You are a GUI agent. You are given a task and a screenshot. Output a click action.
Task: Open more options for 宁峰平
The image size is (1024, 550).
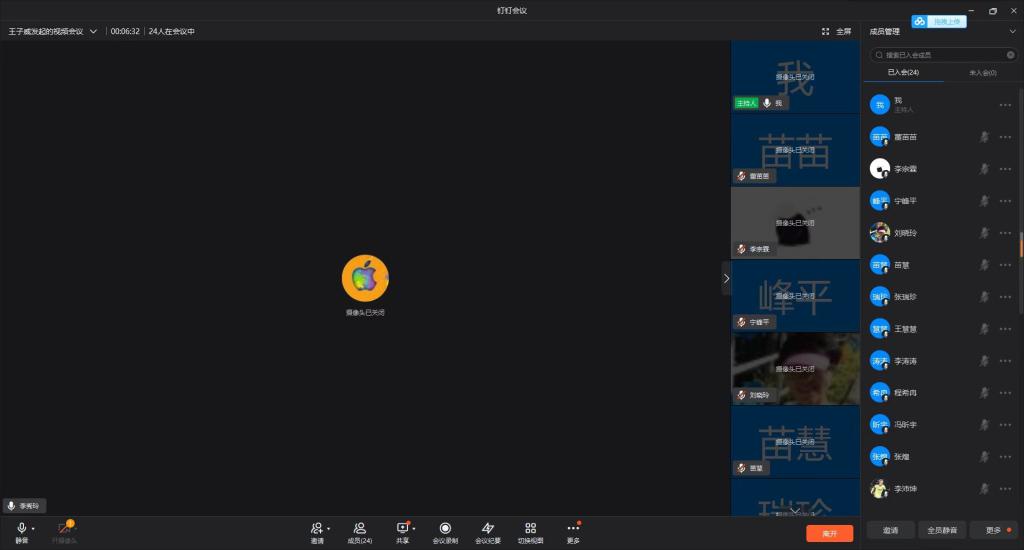pos(1005,201)
